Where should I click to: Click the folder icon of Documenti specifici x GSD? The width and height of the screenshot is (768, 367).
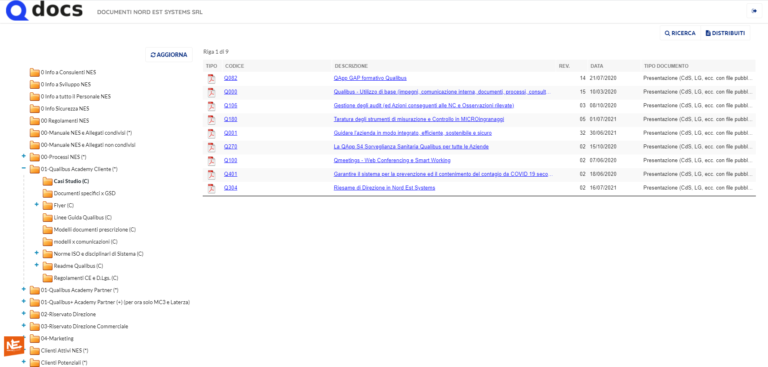[47, 194]
